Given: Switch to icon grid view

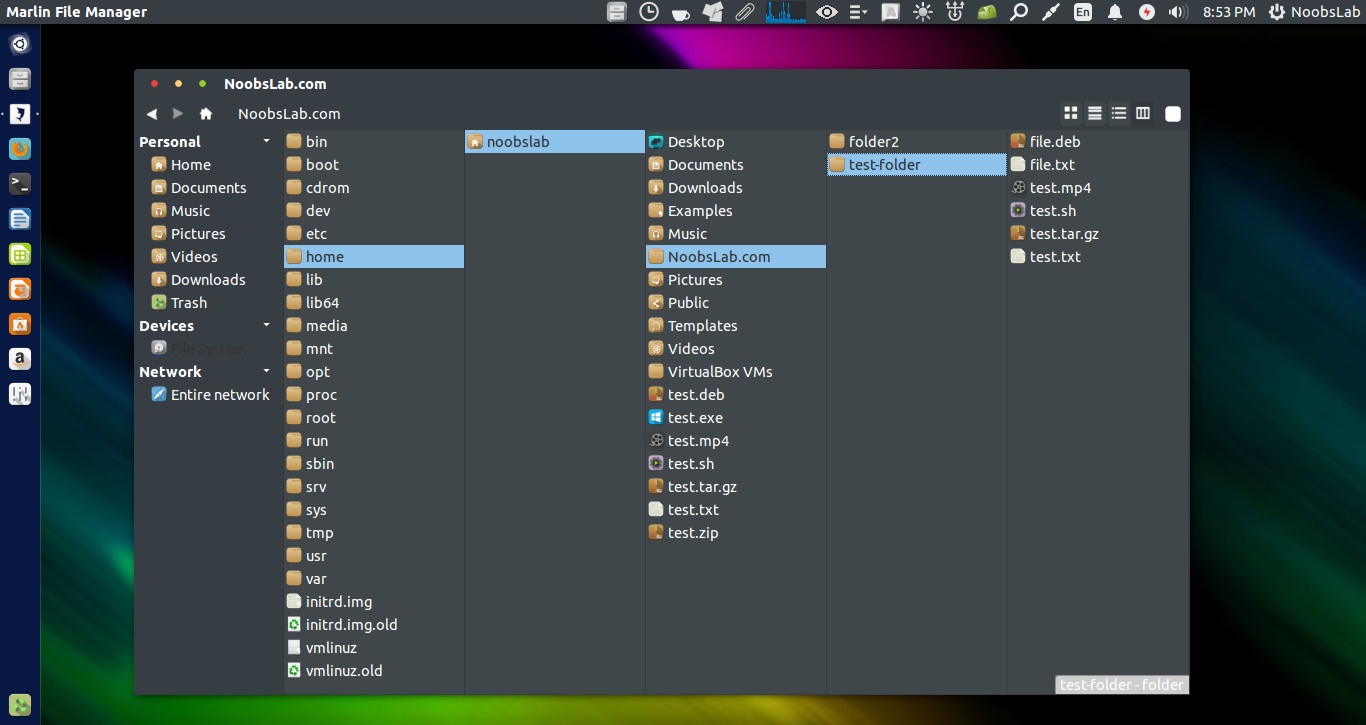Looking at the screenshot, I should point(1071,114).
